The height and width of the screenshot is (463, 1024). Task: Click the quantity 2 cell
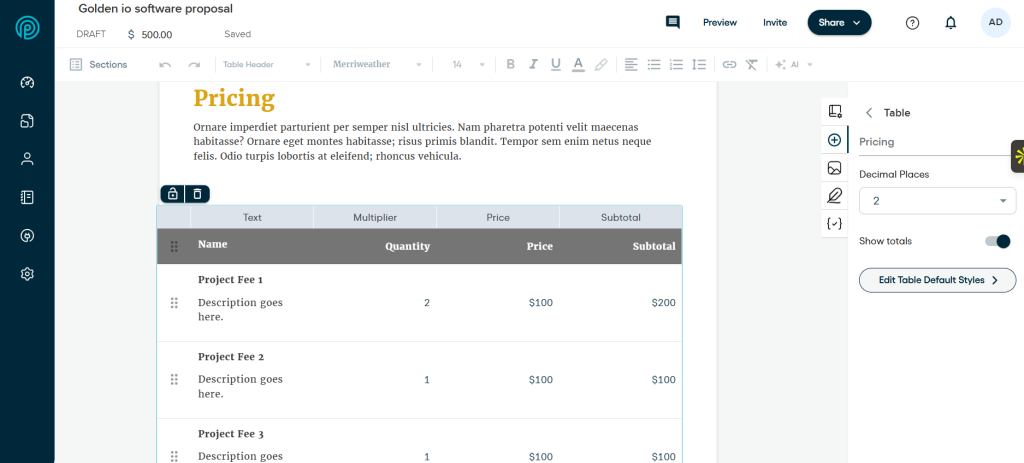(x=426, y=302)
